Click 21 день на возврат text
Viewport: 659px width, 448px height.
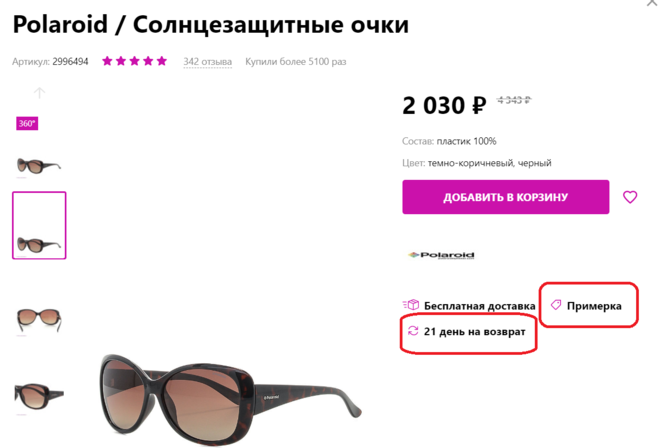[x=474, y=332]
